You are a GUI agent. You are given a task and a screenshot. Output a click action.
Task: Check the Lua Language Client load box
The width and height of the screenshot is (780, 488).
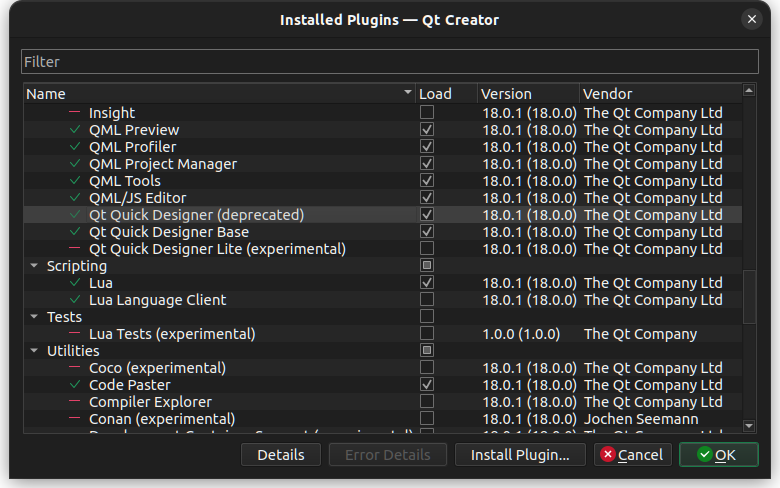click(x=427, y=299)
